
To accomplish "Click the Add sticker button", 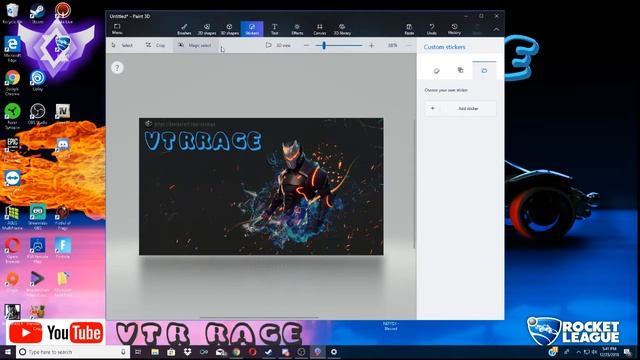I will (460, 109).
